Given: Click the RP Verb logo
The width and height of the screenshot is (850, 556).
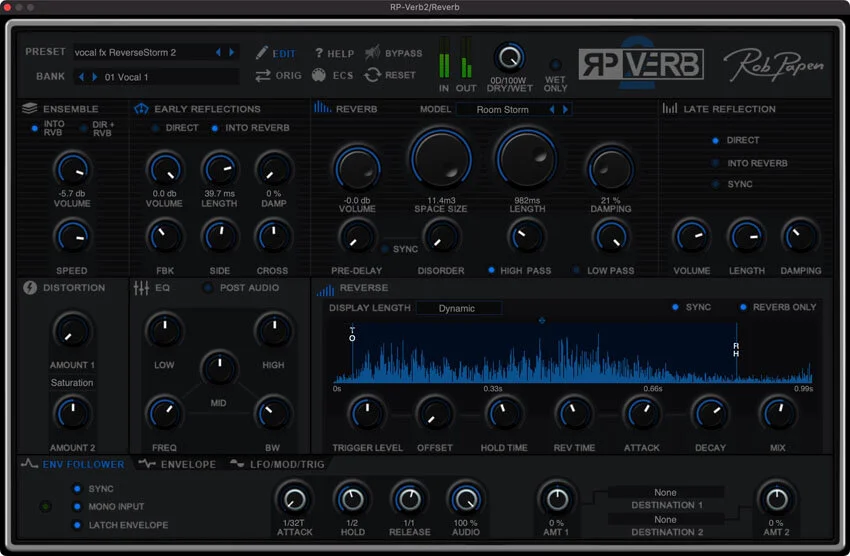Looking at the screenshot, I should click(641, 63).
